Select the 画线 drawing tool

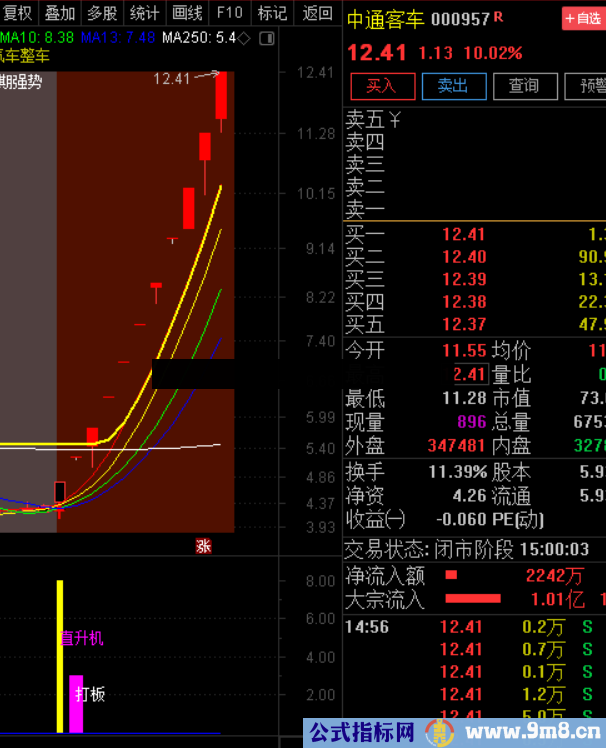(187, 13)
